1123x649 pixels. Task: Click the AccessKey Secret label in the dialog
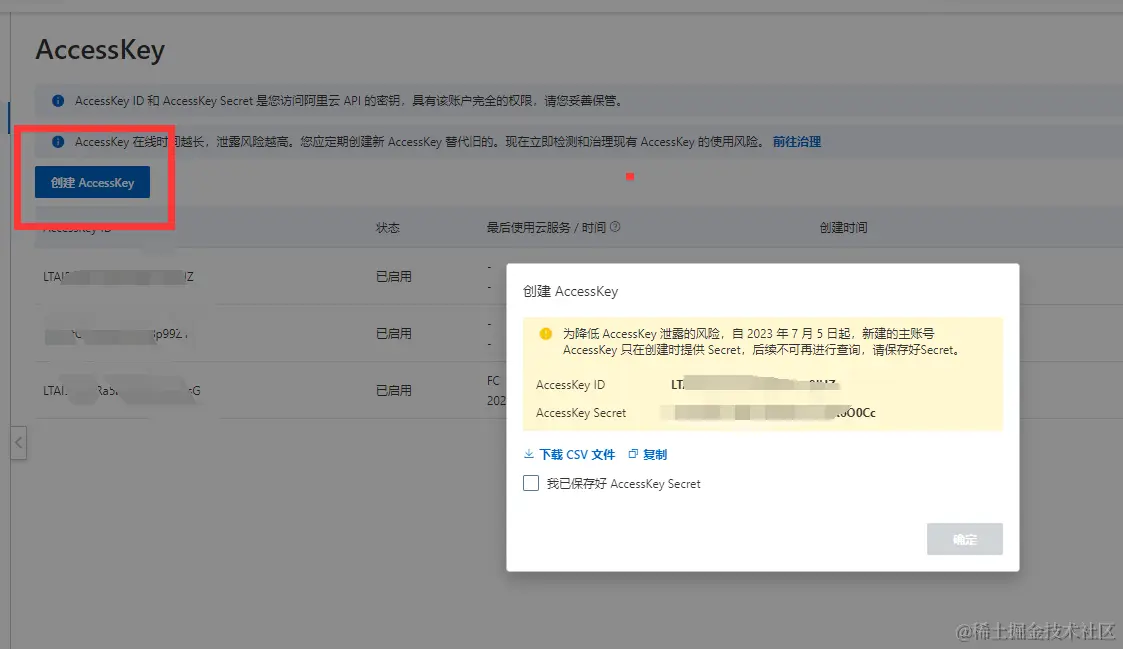[x=581, y=413]
